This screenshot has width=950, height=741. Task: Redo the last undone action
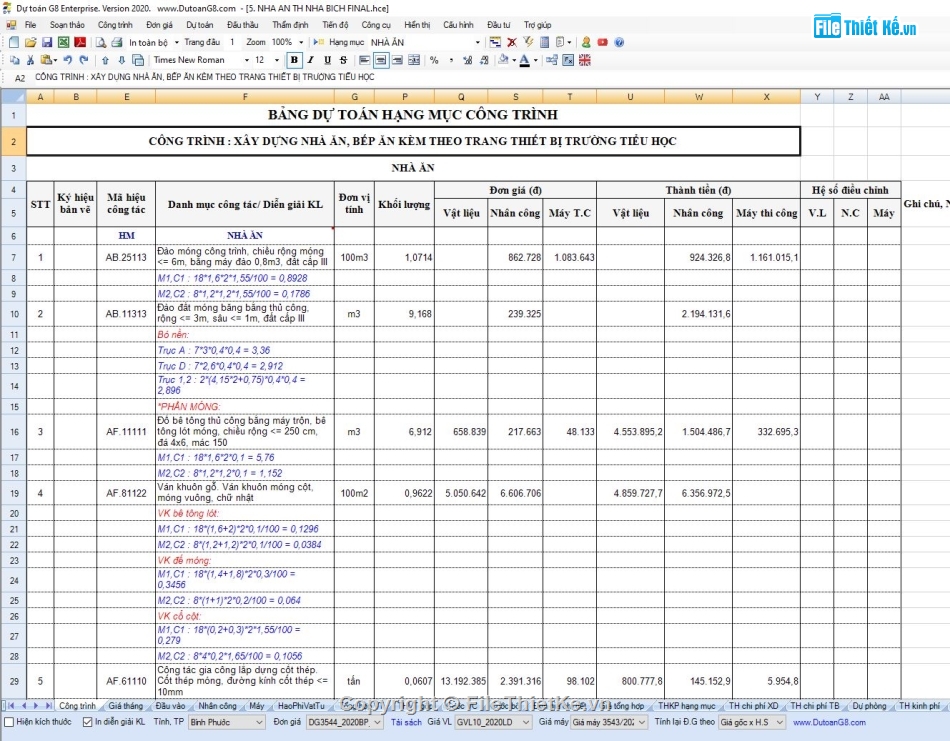tap(84, 60)
